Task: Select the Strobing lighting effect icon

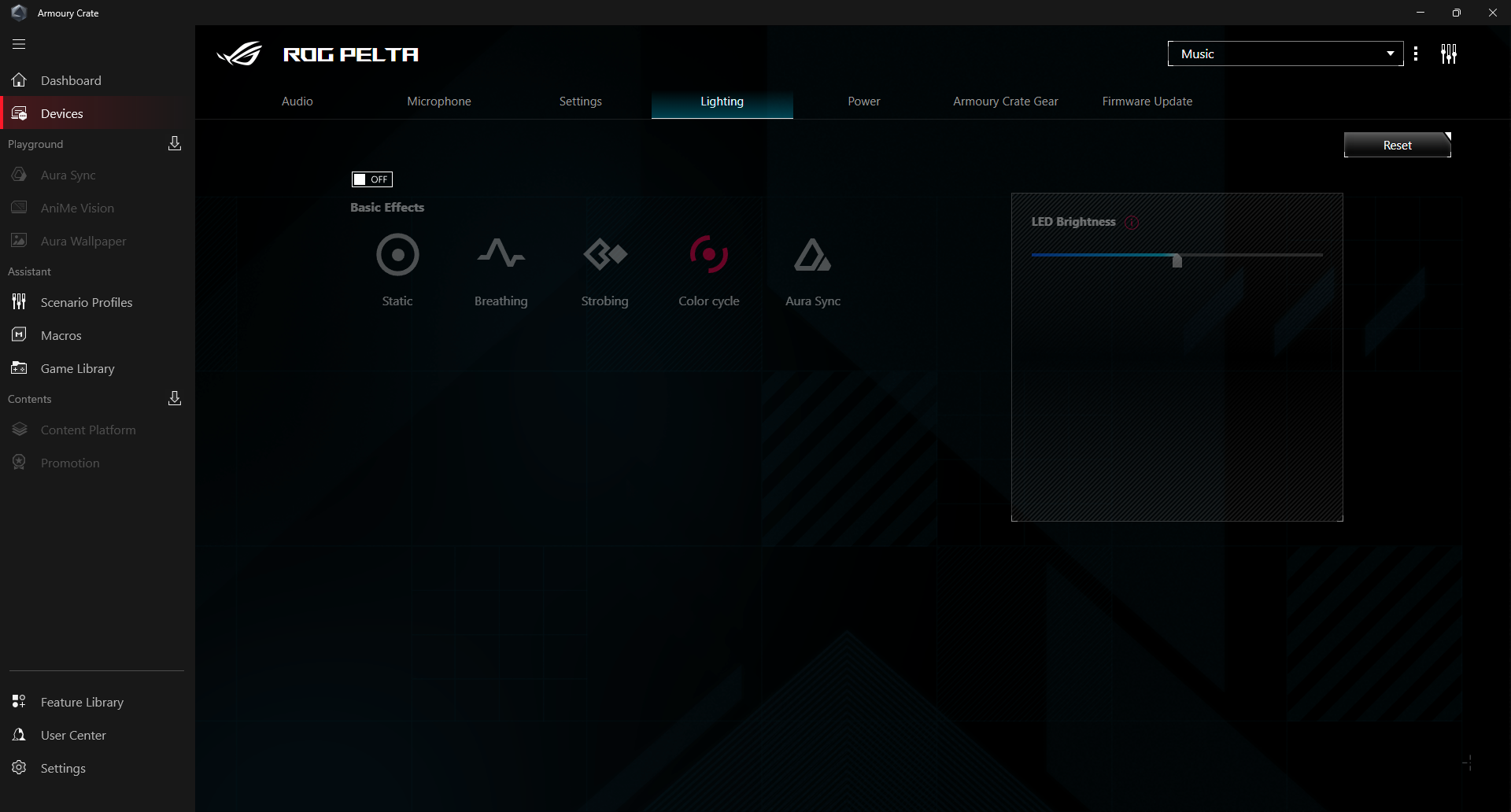Action: tap(605, 254)
